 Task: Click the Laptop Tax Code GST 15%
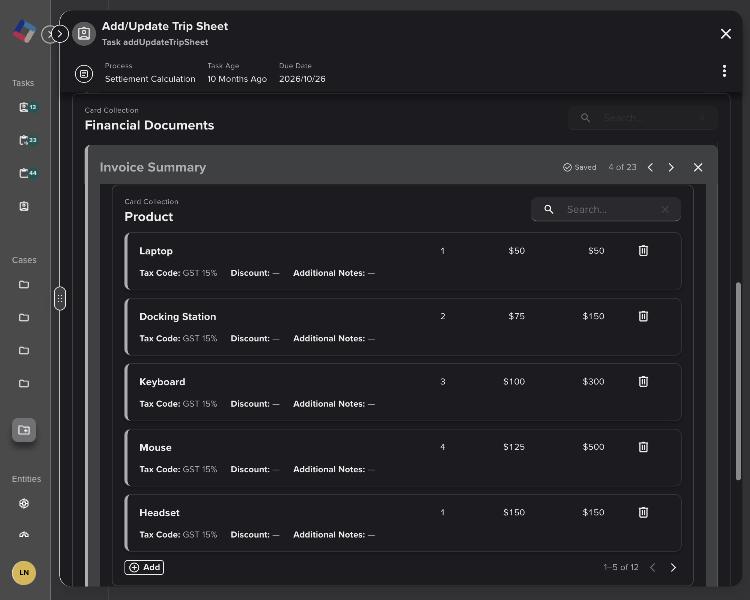pyautogui.click(x=178, y=273)
